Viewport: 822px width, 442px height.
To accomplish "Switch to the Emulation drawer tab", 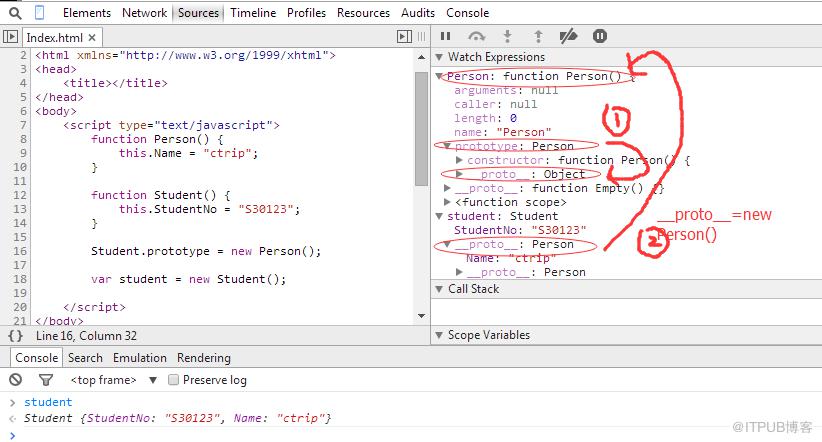I will coord(139,358).
